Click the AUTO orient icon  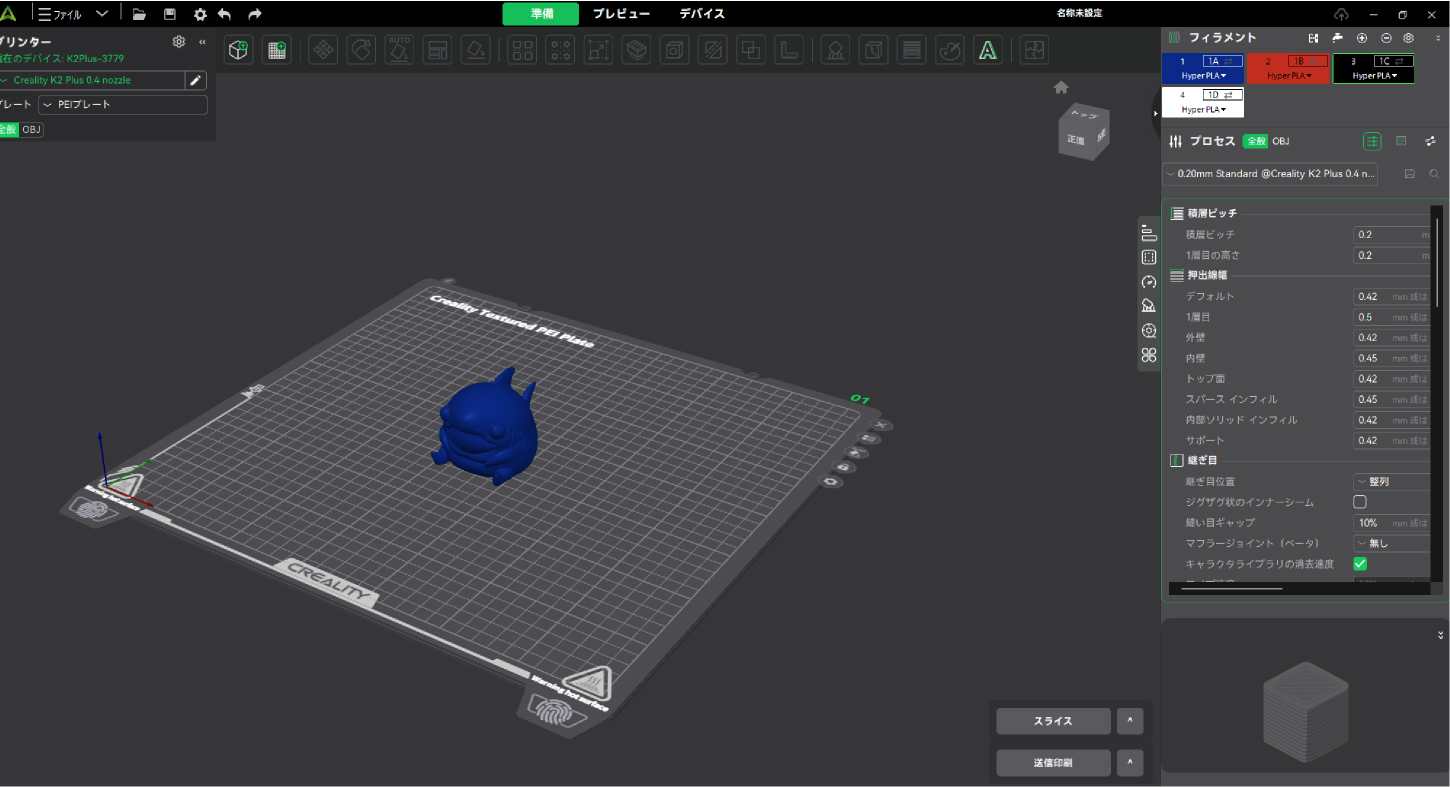tap(399, 50)
